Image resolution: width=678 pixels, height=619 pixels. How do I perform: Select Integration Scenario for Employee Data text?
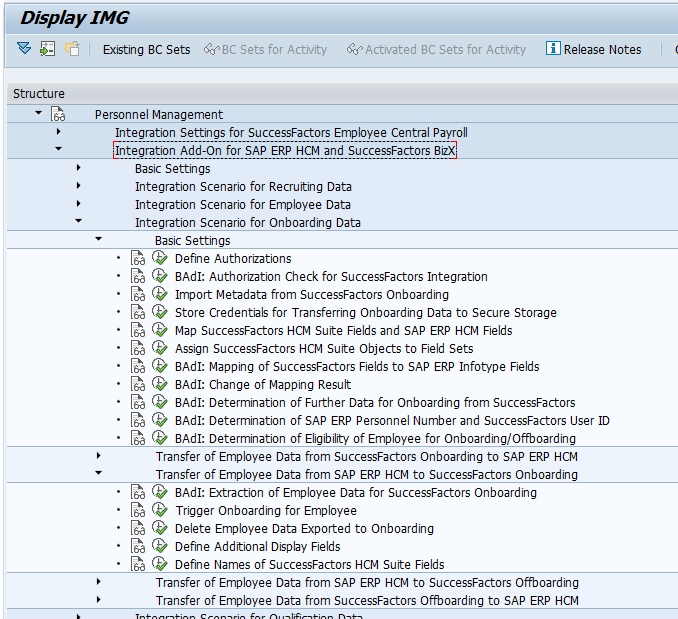click(x=243, y=204)
